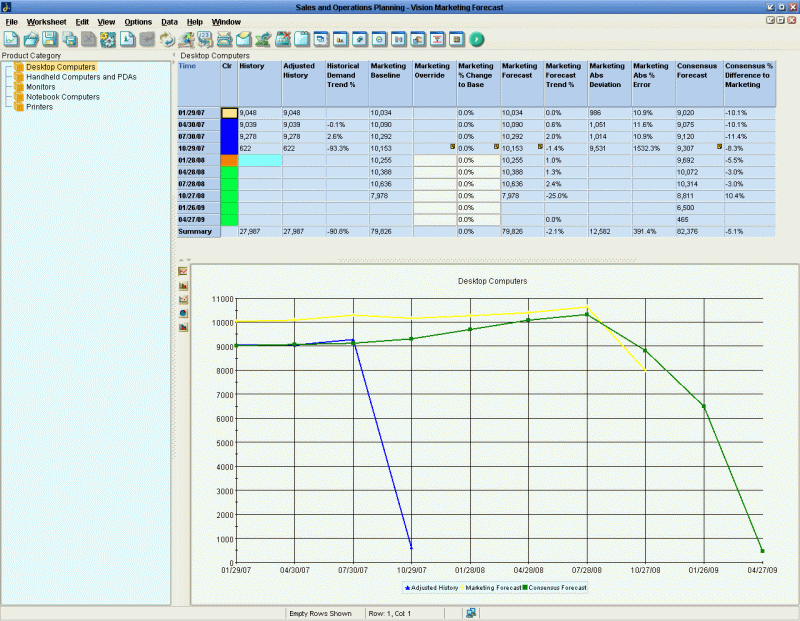Click the Adjusted History column header
Viewport: 800px width, 621px height.
tap(304, 84)
